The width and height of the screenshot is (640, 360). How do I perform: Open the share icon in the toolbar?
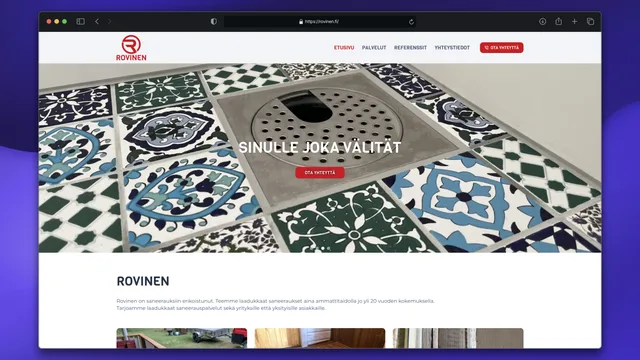[558, 21]
